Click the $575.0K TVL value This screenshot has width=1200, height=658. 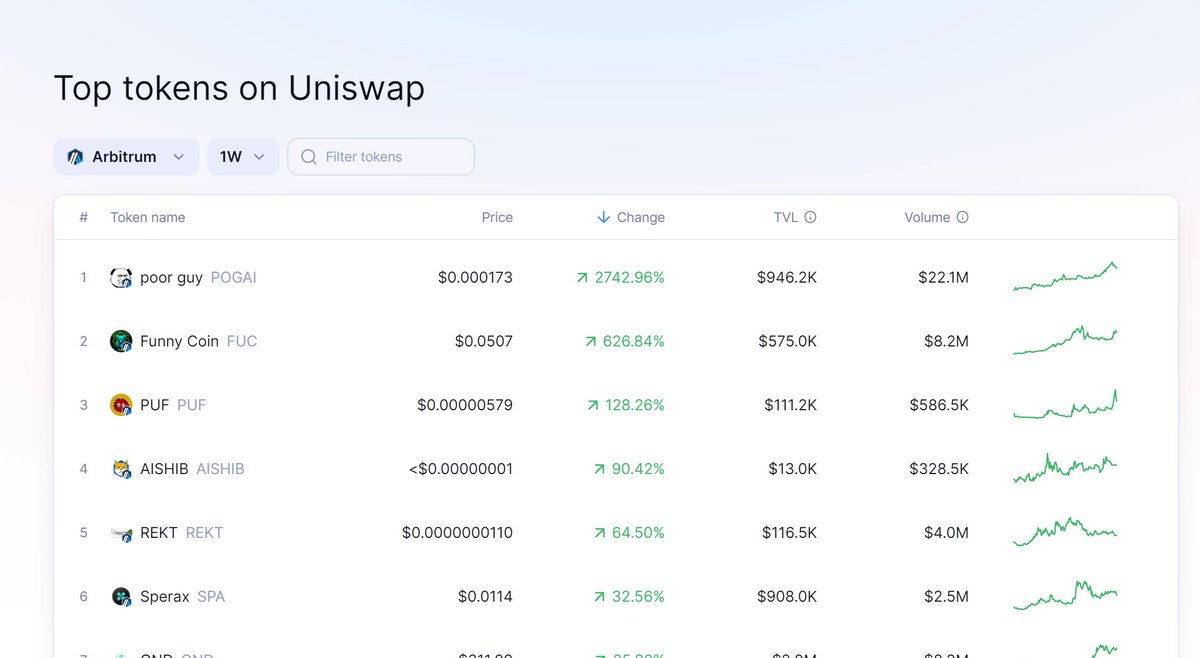(x=787, y=341)
